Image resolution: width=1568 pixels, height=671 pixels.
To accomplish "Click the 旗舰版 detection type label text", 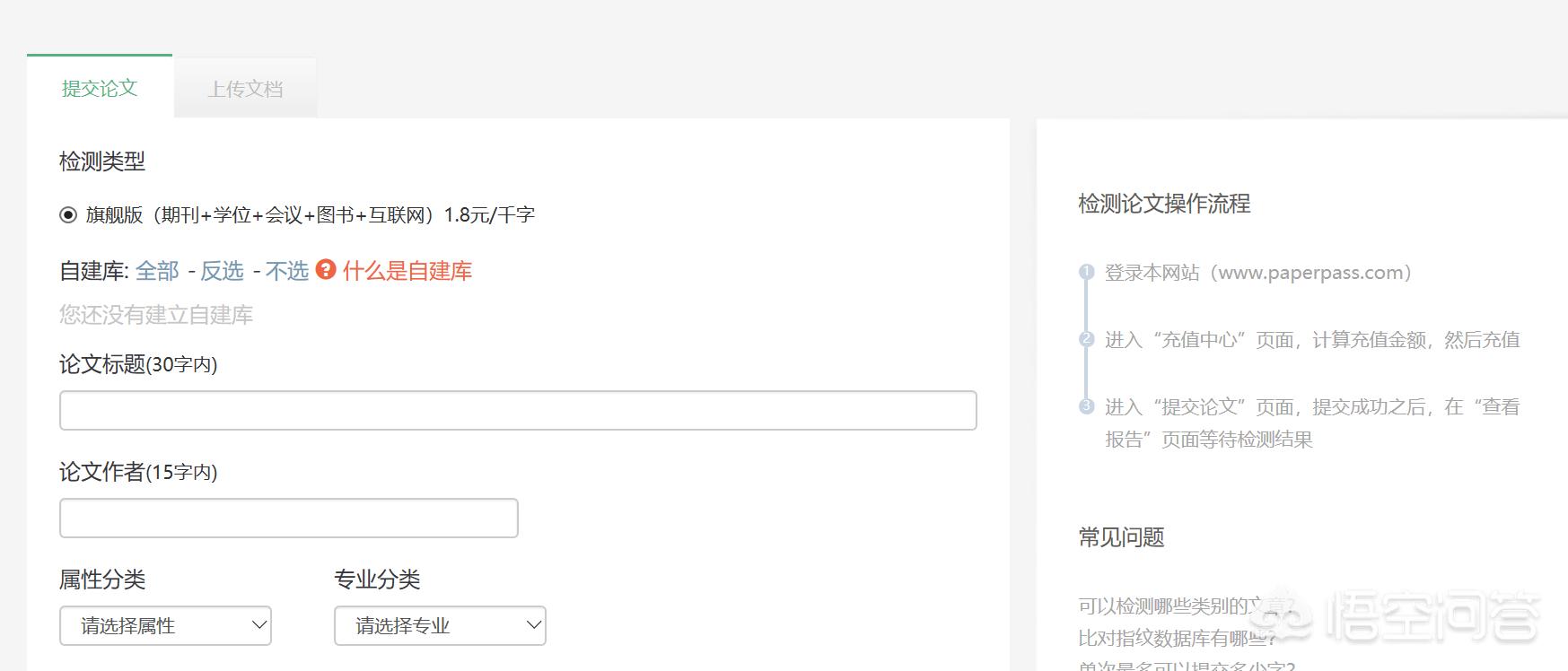I will (x=311, y=215).
